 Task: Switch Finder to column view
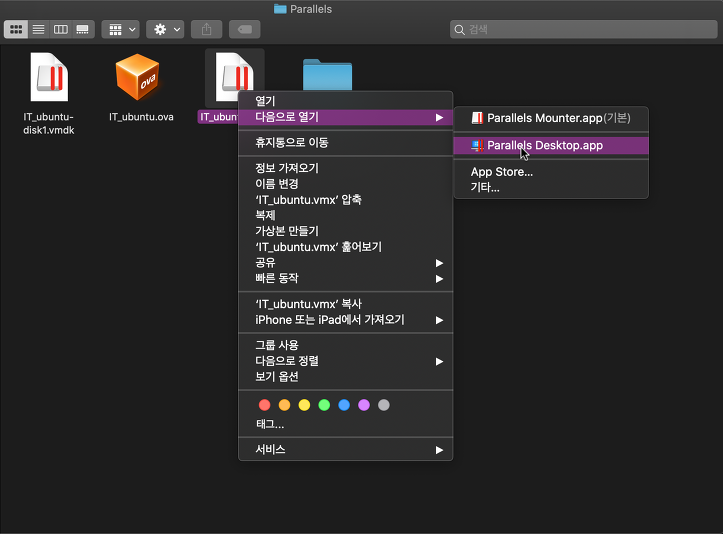(61, 30)
